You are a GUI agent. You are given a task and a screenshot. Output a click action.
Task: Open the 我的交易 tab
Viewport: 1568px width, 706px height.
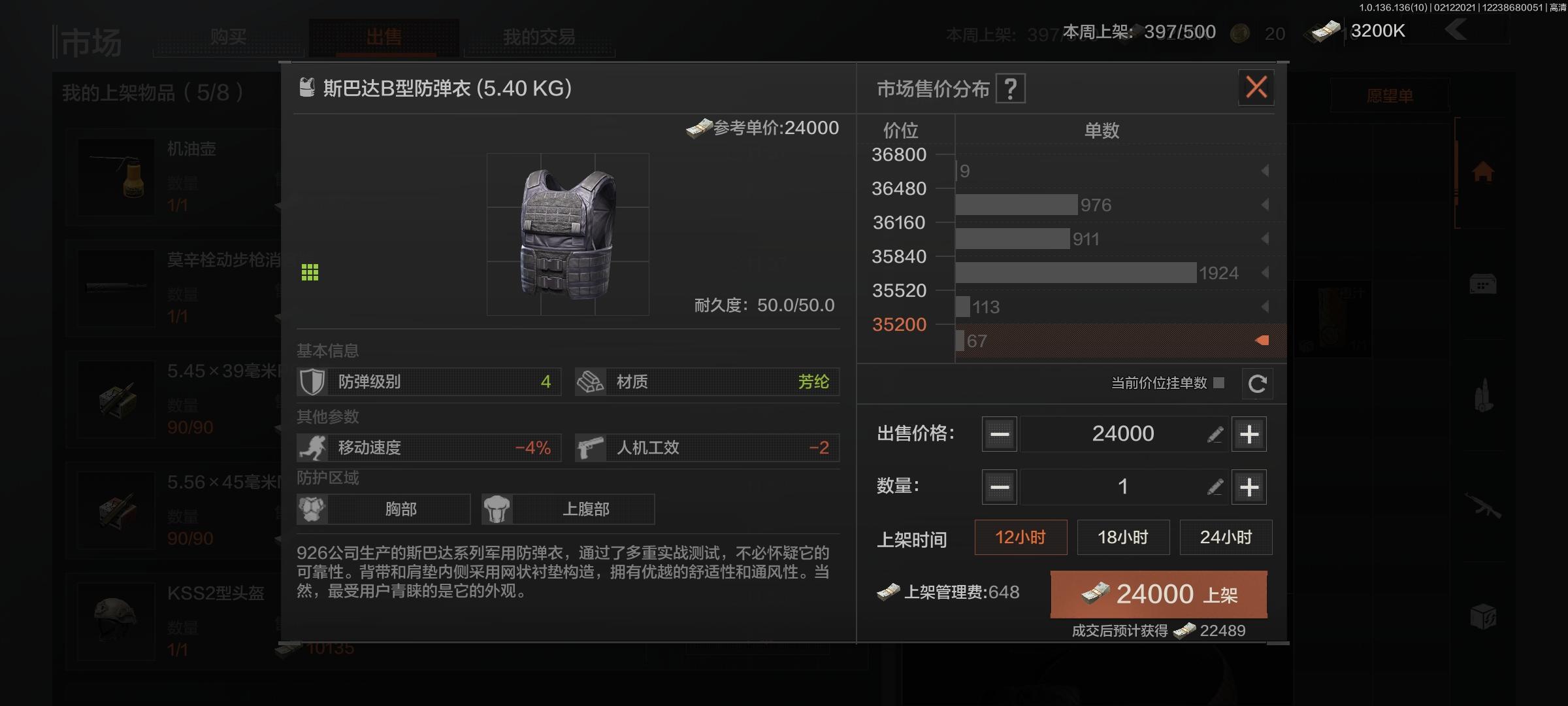(539, 37)
